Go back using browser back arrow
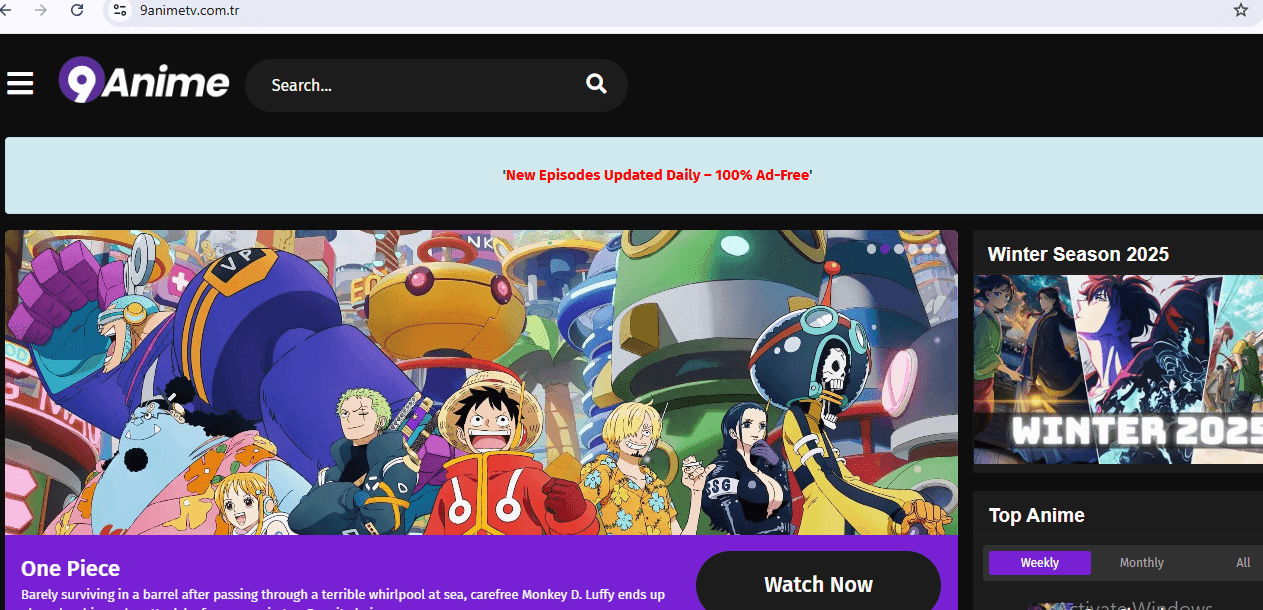 point(6,10)
